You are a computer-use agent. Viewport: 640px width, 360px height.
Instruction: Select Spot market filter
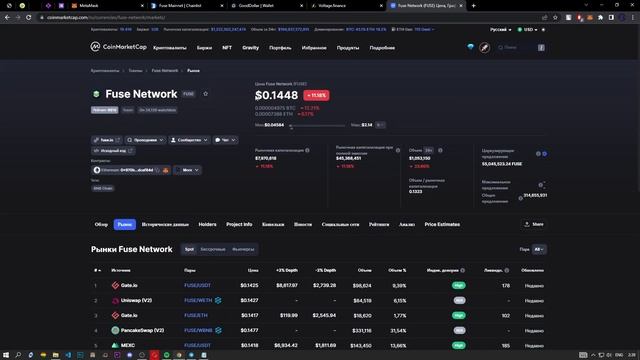coord(189,249)
